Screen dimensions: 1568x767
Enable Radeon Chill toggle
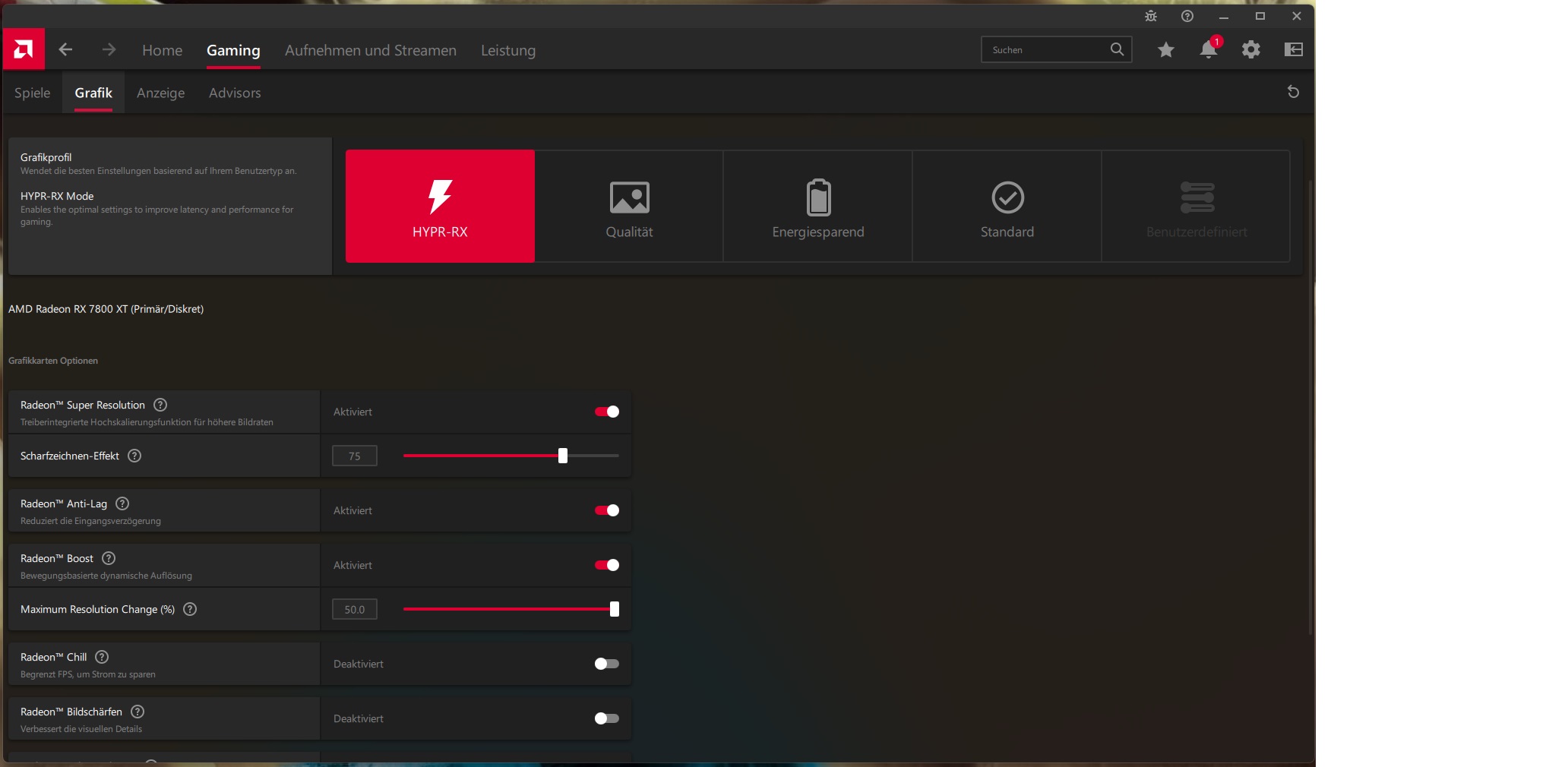click(607, 664)
